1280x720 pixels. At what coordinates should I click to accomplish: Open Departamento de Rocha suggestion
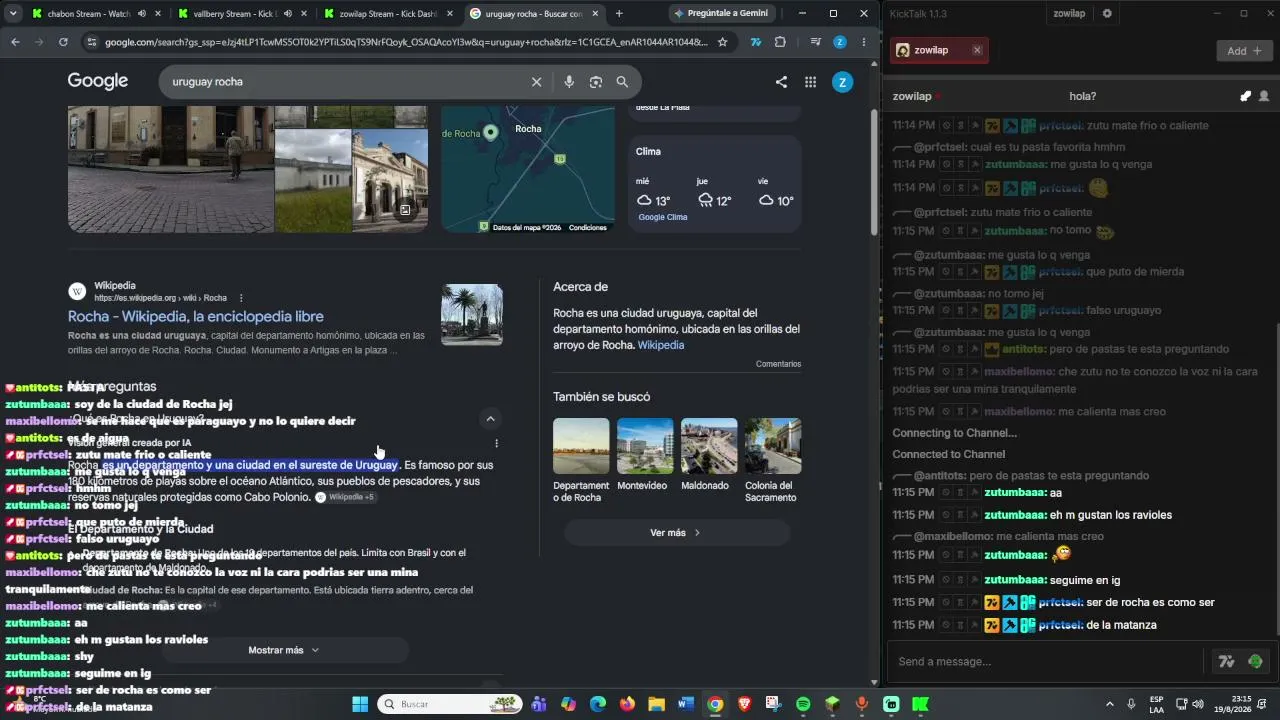pos(581,460)
